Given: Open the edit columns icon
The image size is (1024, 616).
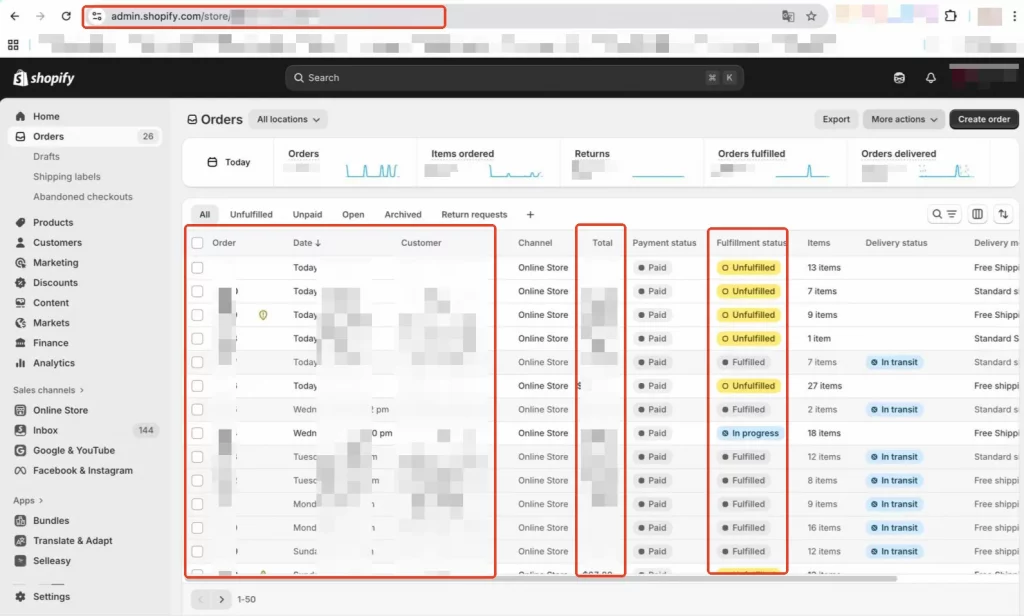Looking at the screenshot, I should [977, 214].
